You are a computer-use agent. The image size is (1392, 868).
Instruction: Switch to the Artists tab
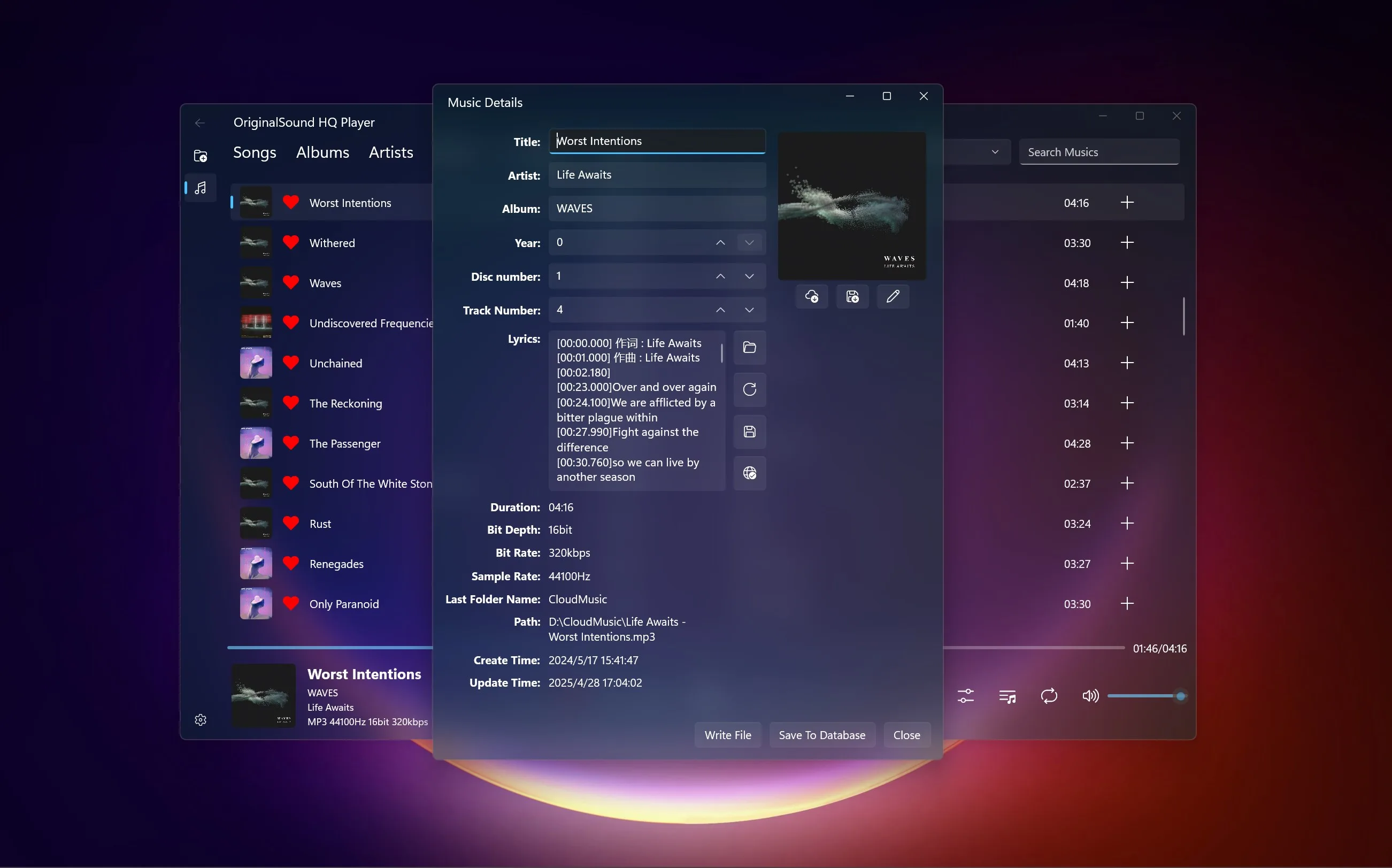click(391, 152)
